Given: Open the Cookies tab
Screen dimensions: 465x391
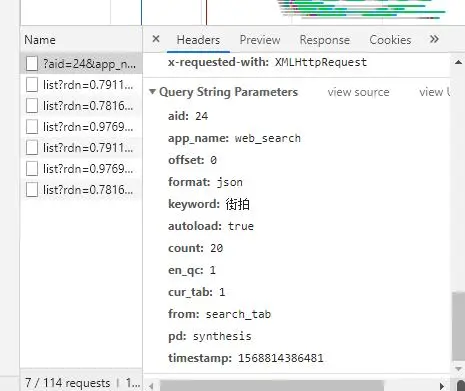Looking at the screenshot, I should [x=390, y=40].
